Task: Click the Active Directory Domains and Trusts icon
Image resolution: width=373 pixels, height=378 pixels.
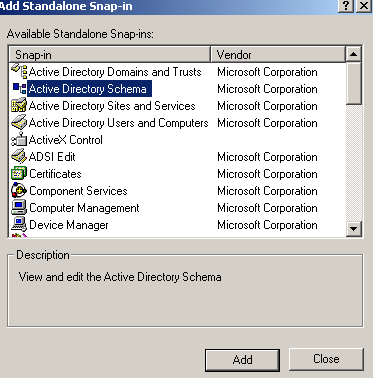Action: [x=19, y=72]
